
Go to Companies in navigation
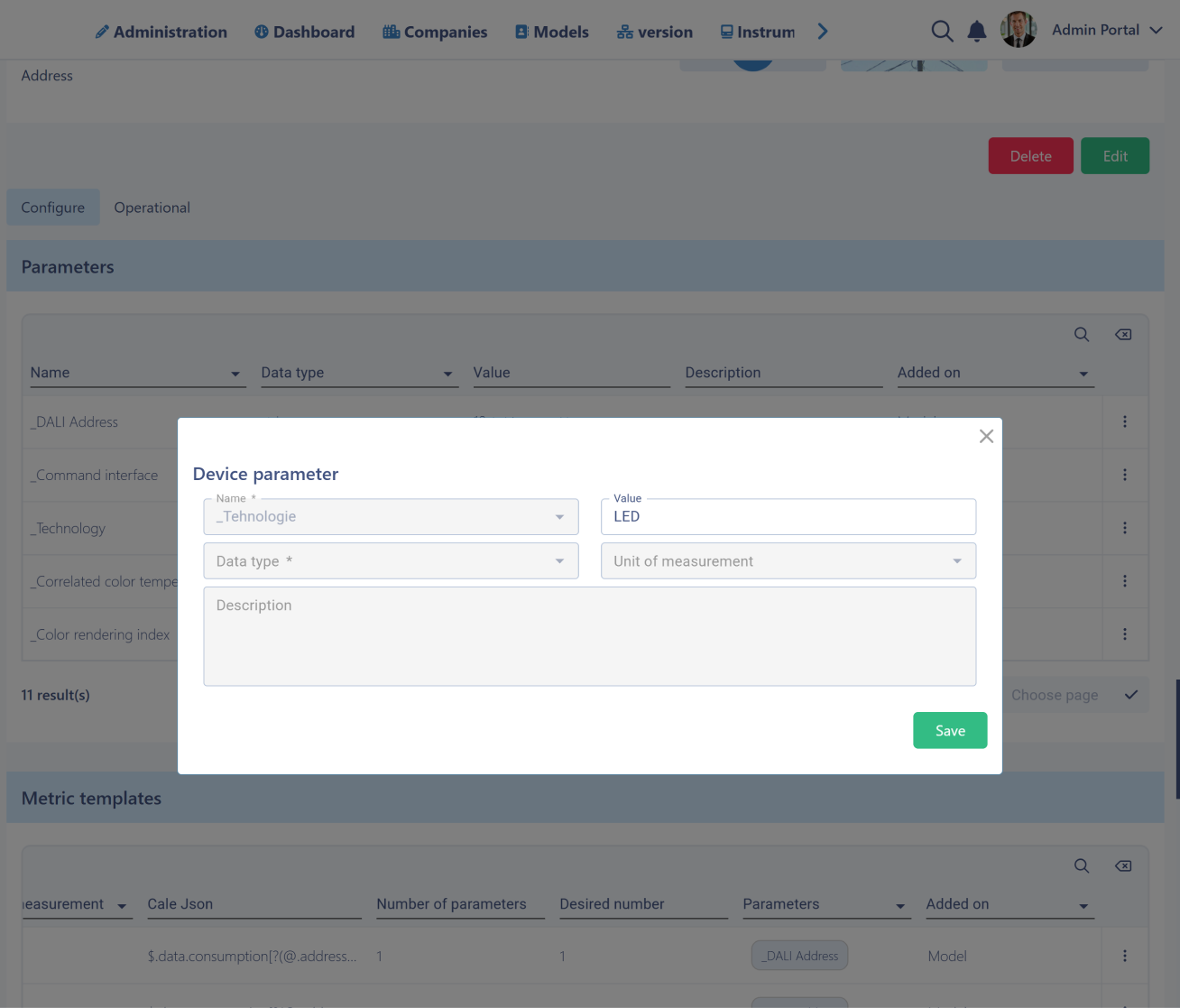tap(435, 32)
